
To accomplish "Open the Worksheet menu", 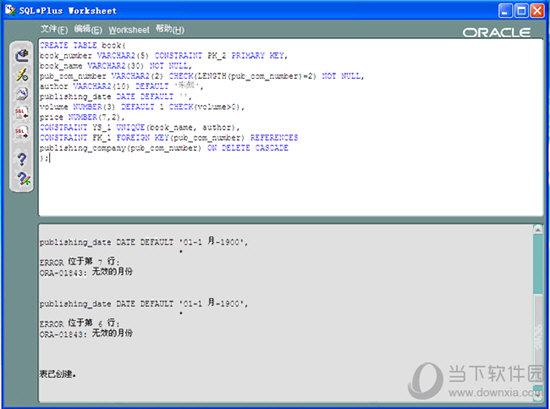I will tap(129, 30).
